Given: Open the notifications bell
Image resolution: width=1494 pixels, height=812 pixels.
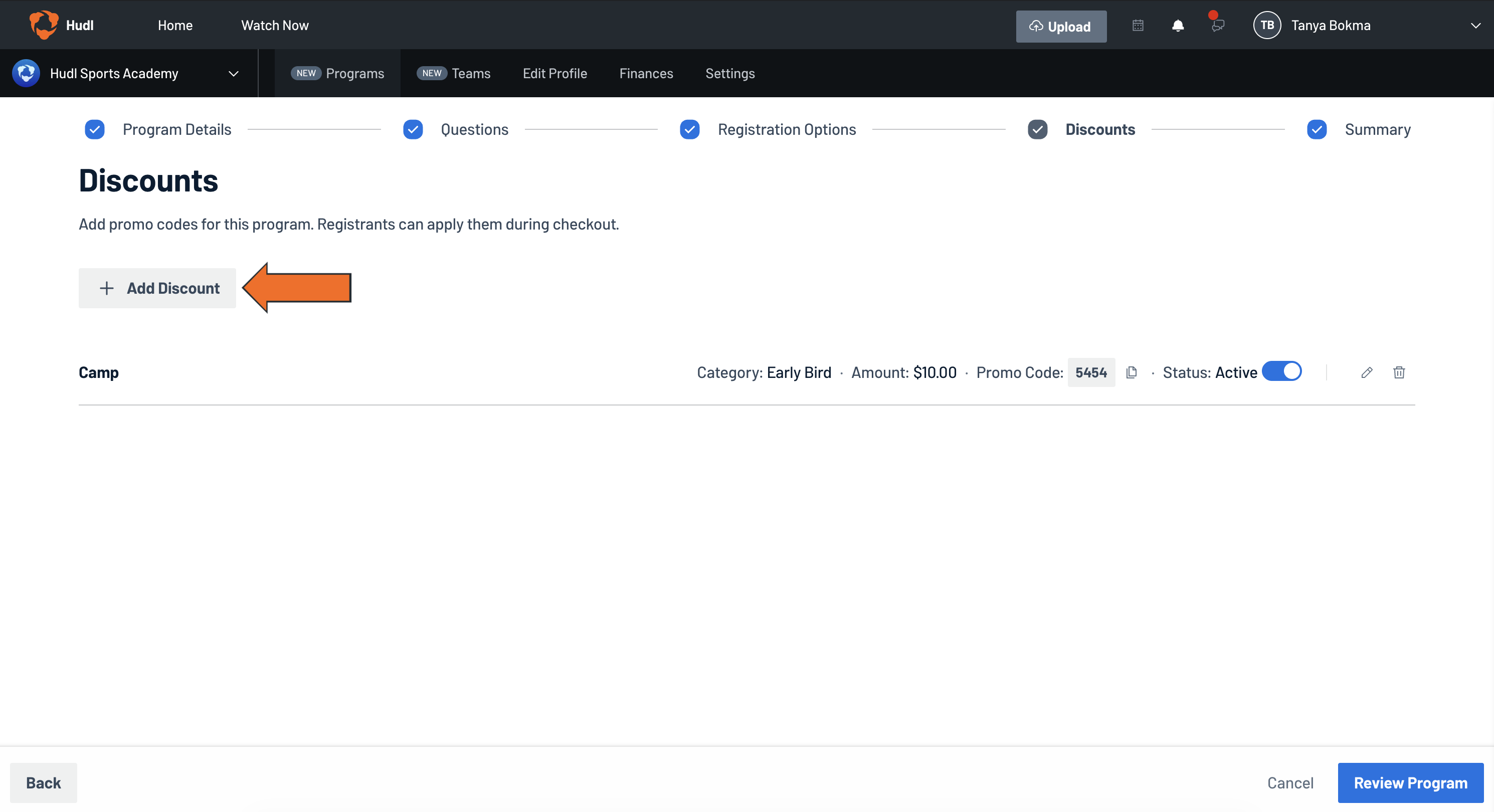Looking at the screenshot, I should pos(1177,26).
